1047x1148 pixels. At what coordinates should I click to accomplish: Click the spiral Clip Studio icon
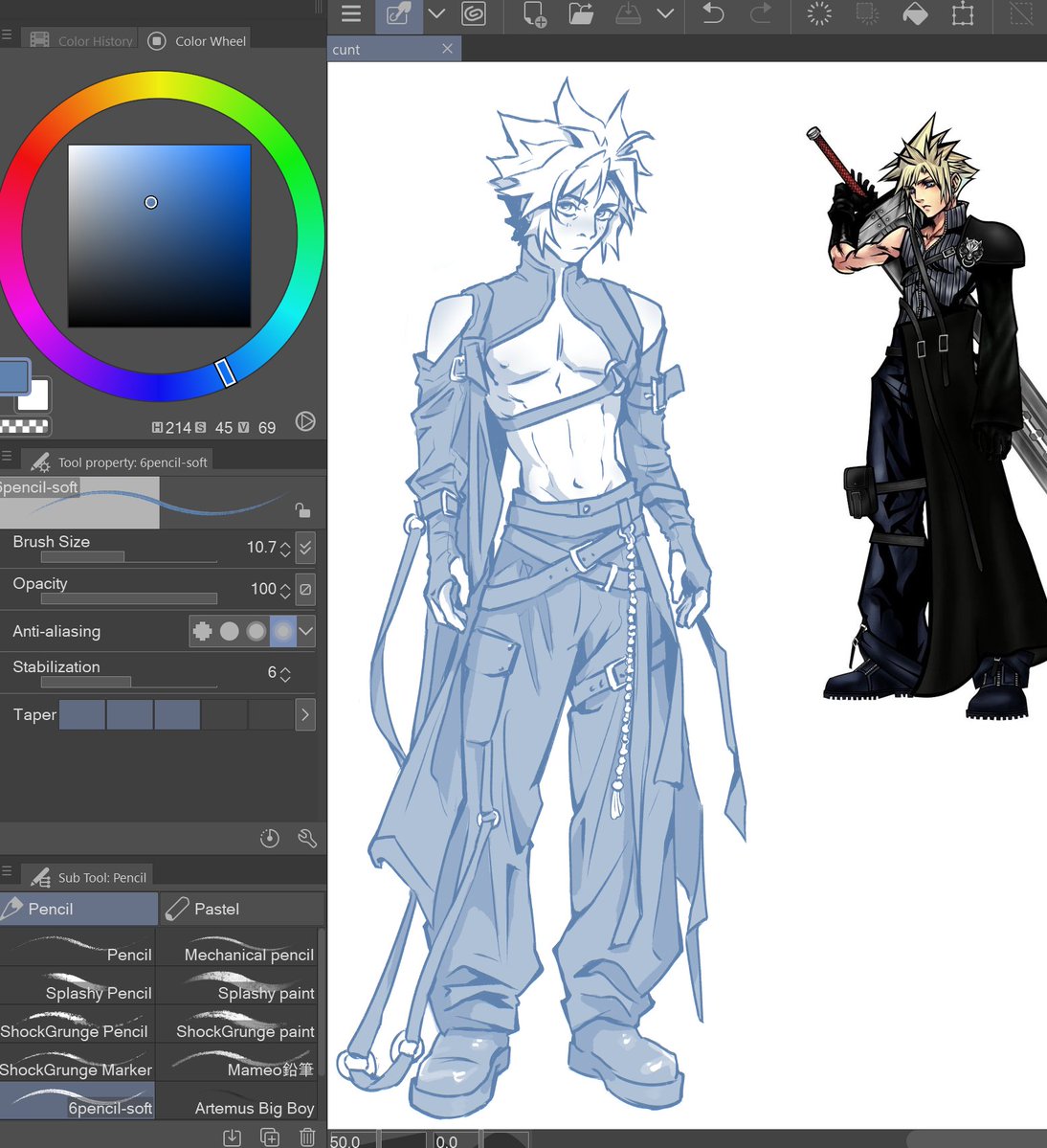tap(474, 14)
